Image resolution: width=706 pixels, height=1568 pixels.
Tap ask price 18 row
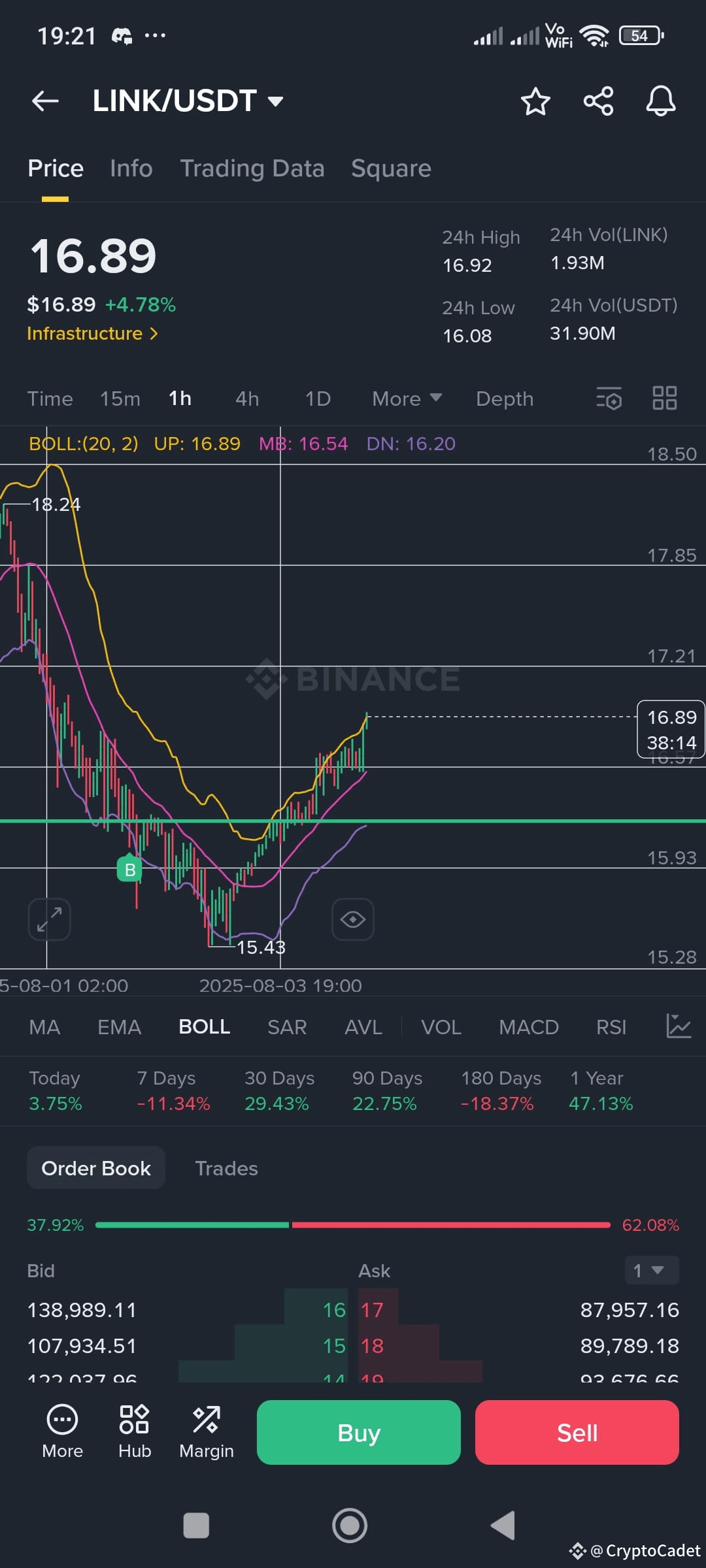519,1346
